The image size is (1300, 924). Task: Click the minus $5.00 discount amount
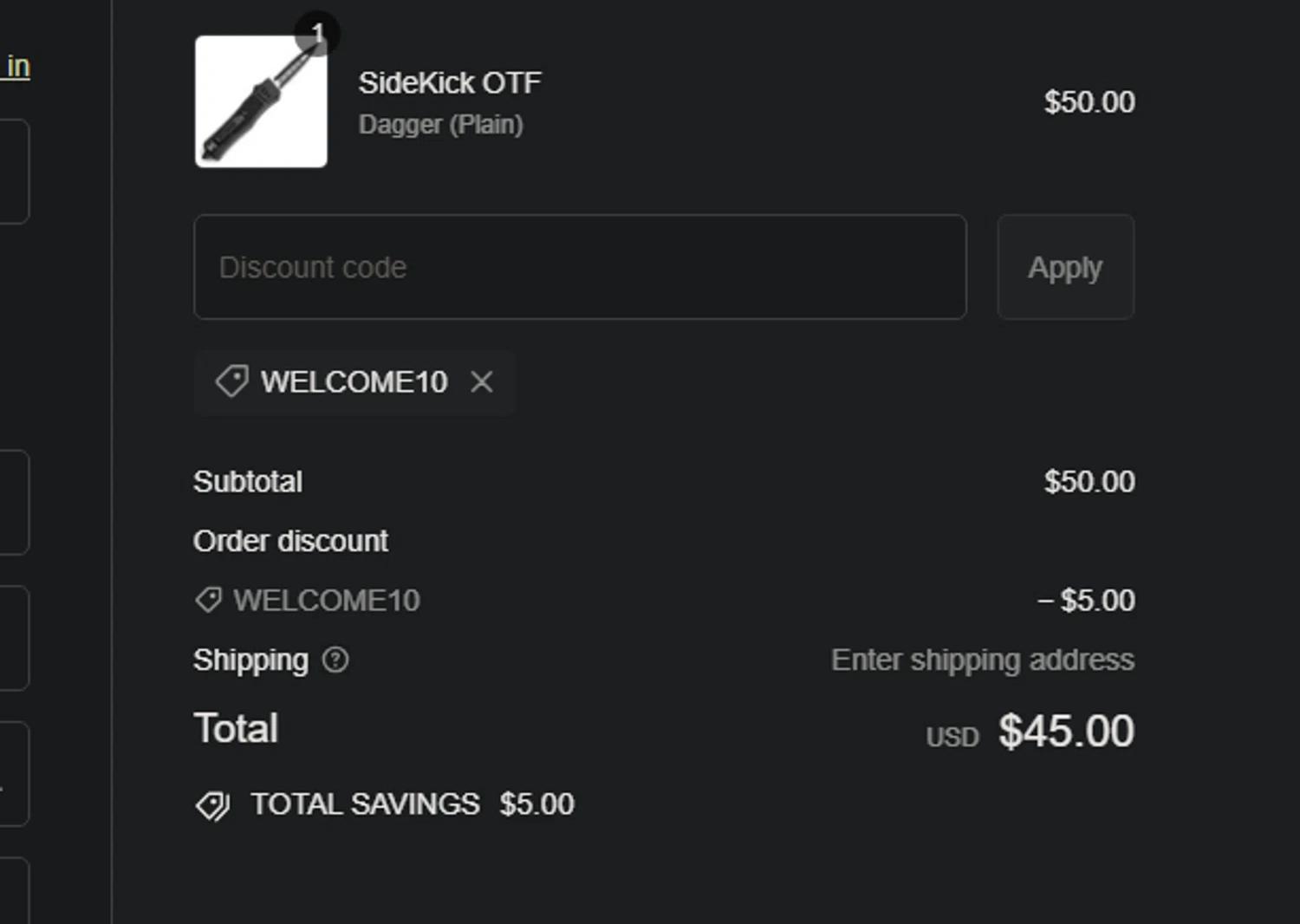[1086, 600]
